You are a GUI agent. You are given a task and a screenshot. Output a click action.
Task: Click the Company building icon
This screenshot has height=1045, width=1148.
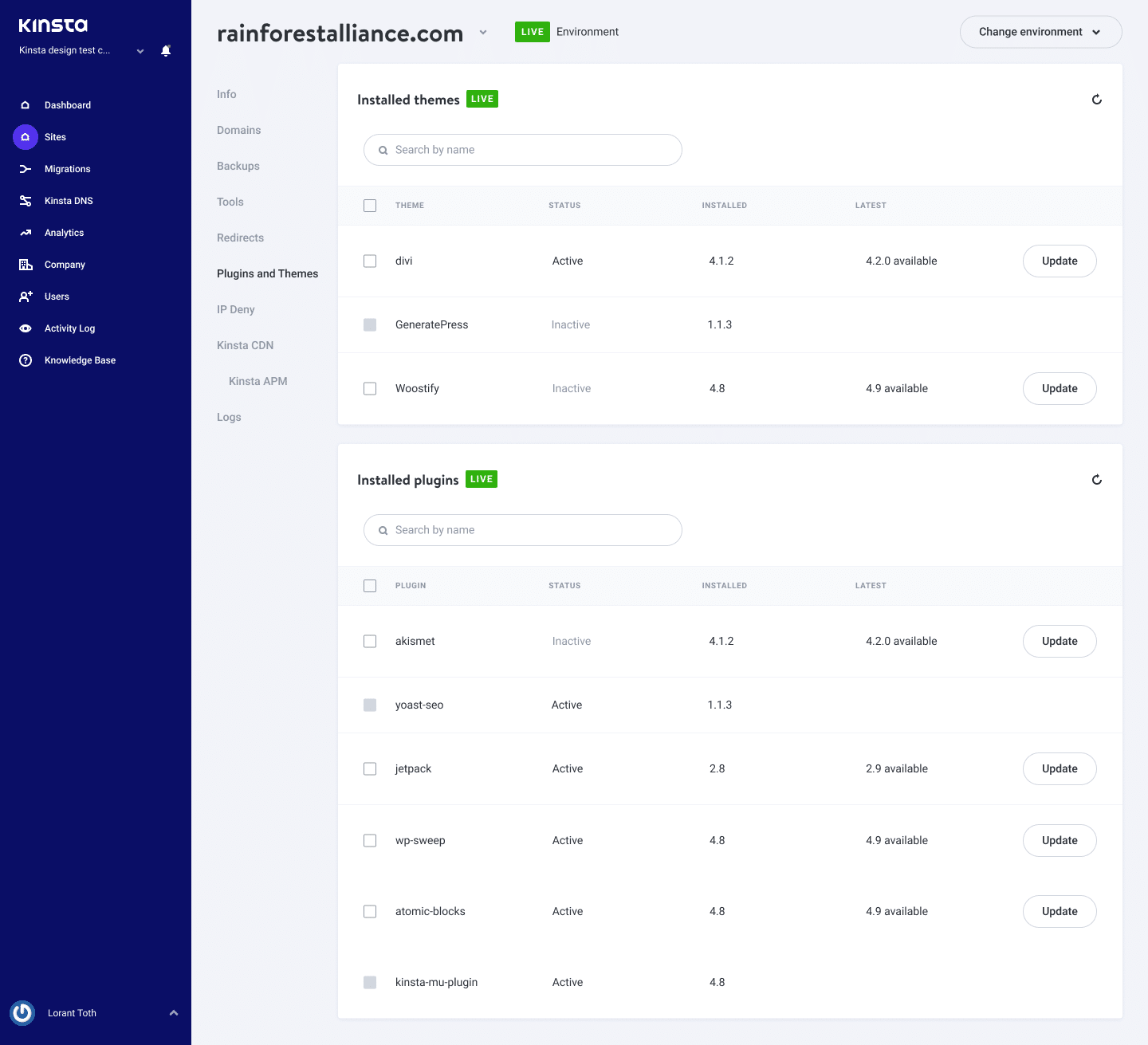click(26, 265)
